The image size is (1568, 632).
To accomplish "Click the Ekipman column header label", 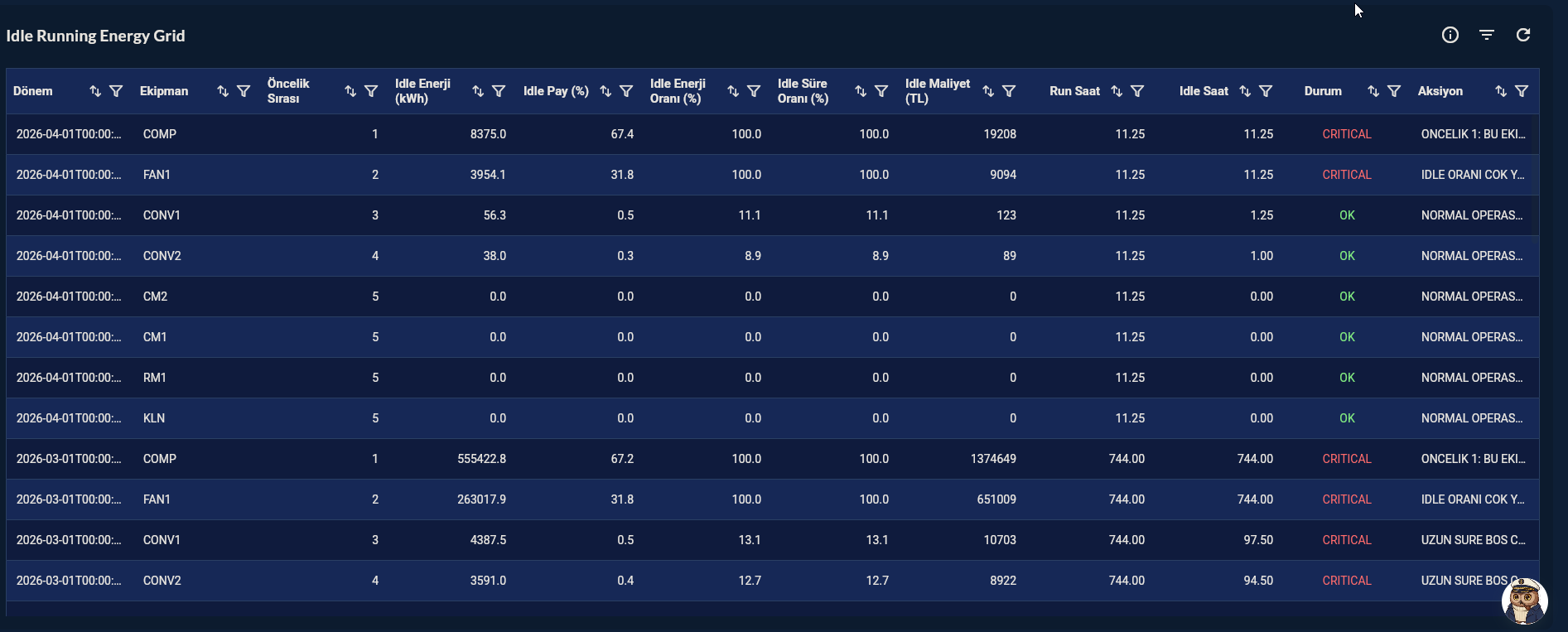I will [164, 91].
